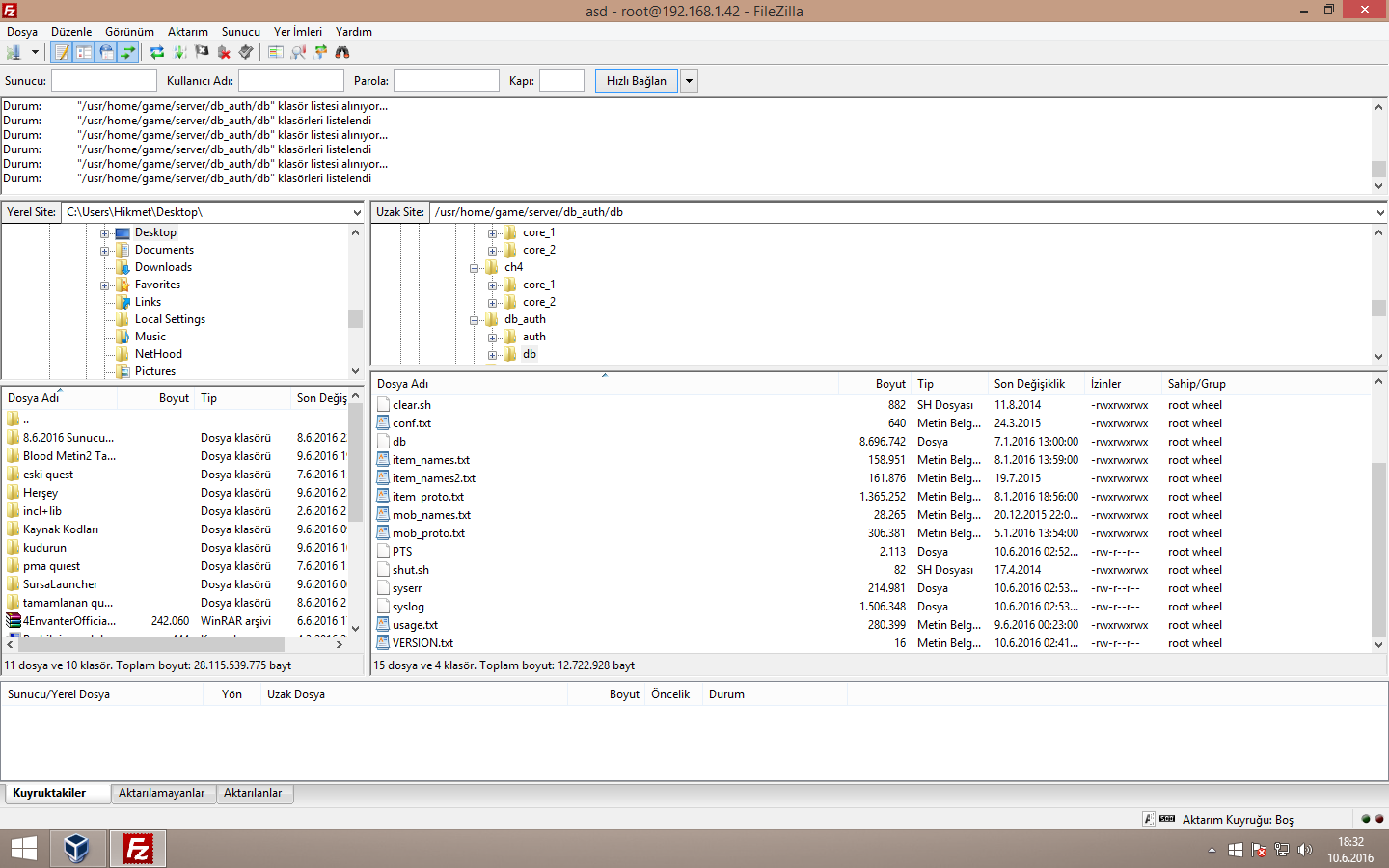
Task: Toggle synchronized browsing
Action: click(320, 52)
